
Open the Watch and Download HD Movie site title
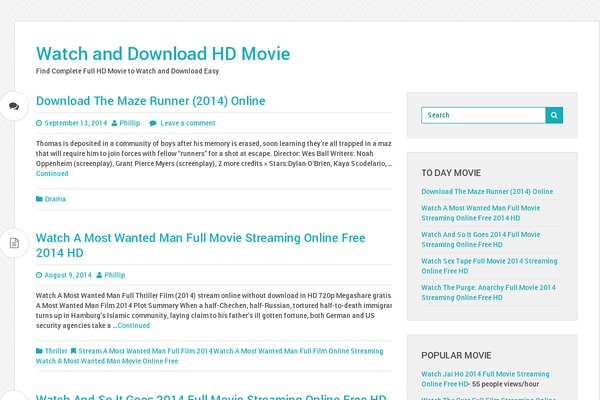163,54
